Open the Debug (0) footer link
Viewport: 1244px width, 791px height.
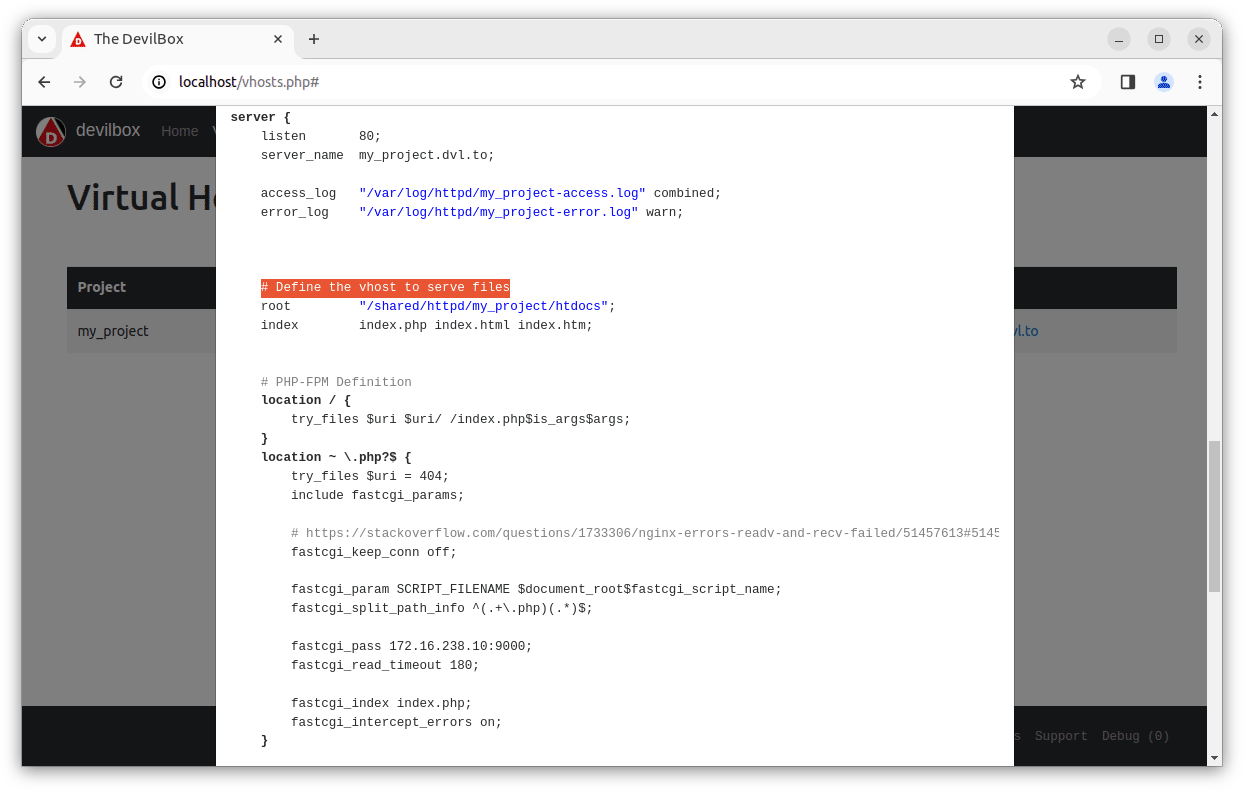[1135, 736]
